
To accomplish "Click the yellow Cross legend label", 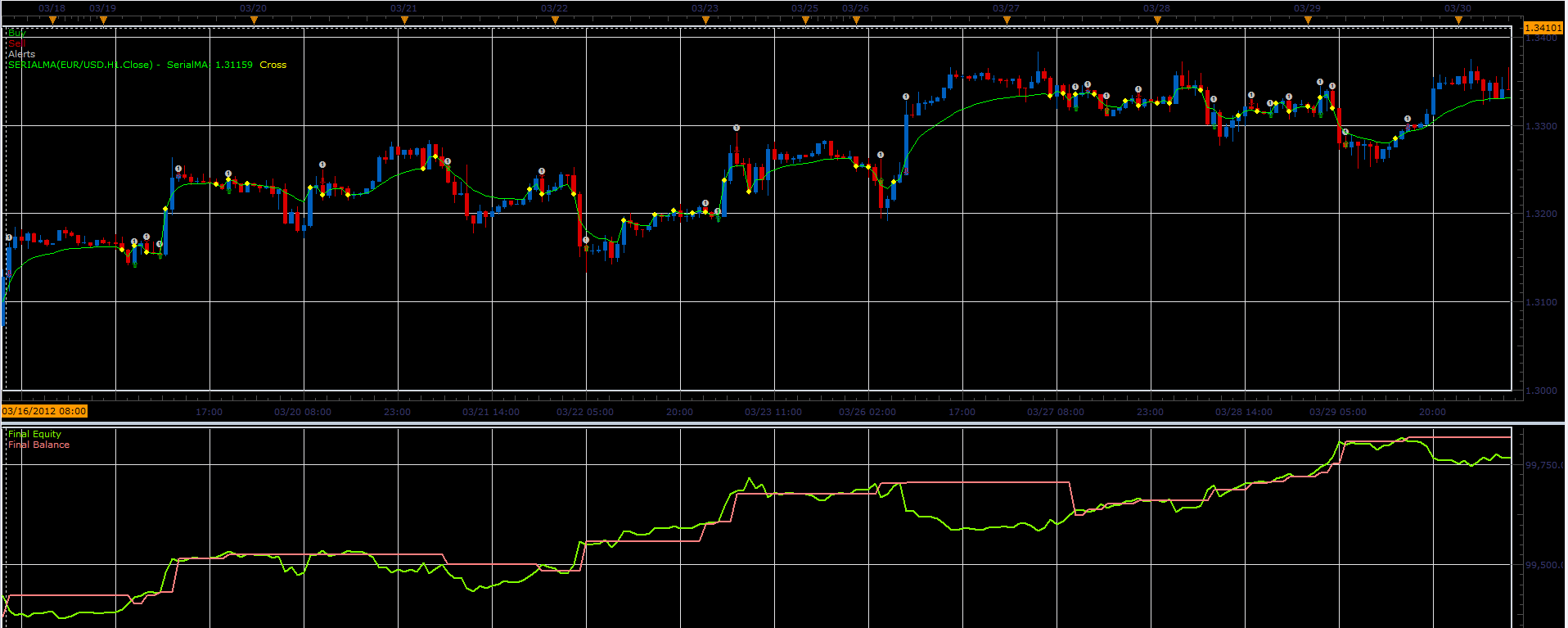I will (273, 65).
